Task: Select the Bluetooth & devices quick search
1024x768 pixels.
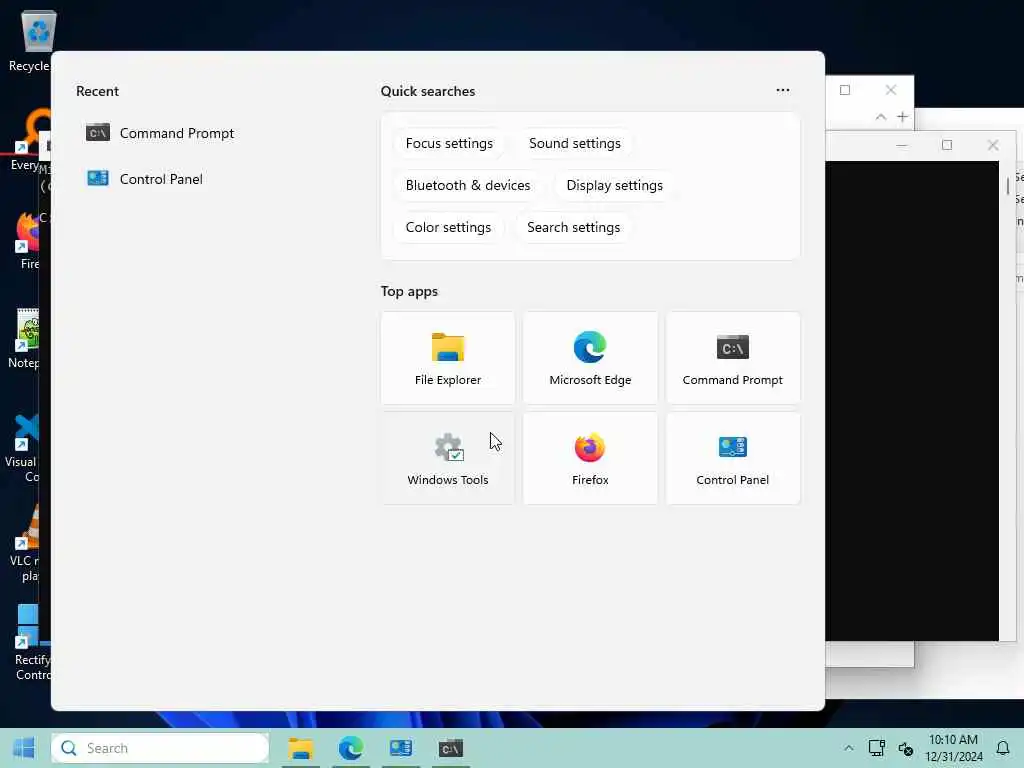Action: [x=468, y=185]
